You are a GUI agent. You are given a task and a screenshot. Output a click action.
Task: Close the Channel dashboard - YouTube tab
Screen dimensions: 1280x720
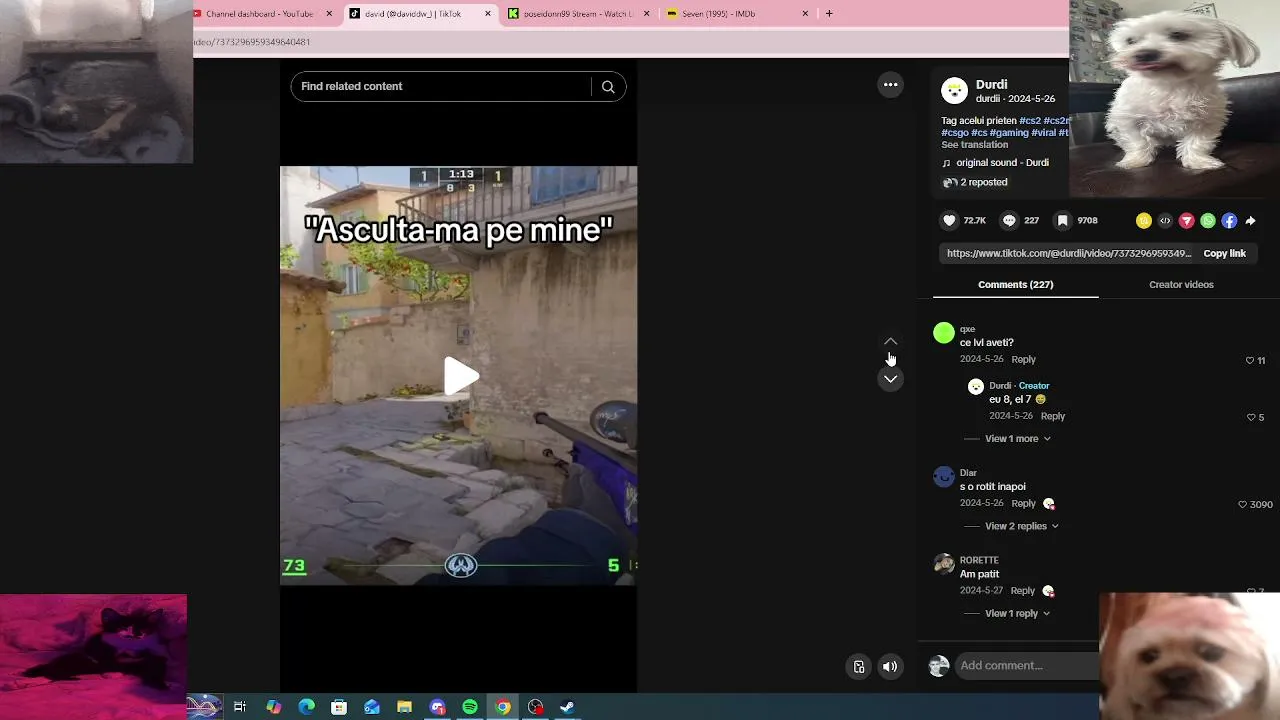point(329,14)
